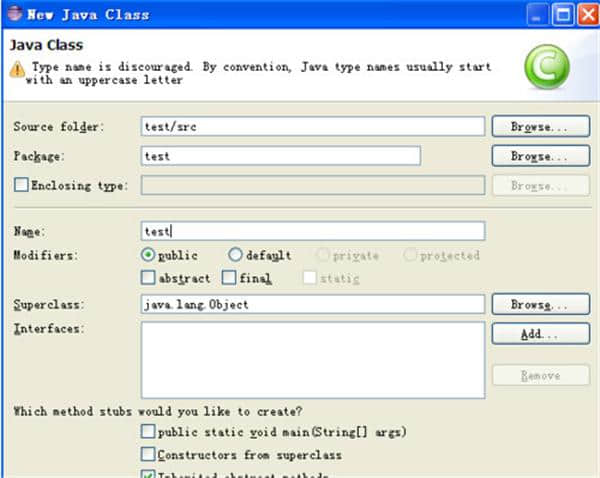Enable public static void main stub
Image resolution: width=600 pixels, height=478 pixels.
click(149, 432)
